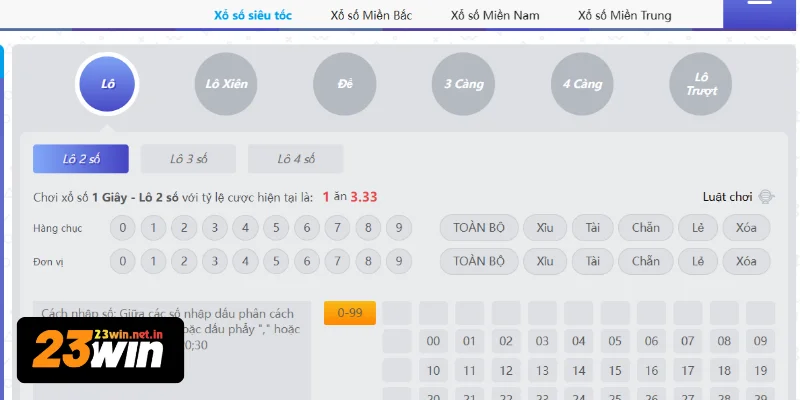Select the Lô game mode circle
Viewport: 800px width, 400px height.
coord(107,84)
